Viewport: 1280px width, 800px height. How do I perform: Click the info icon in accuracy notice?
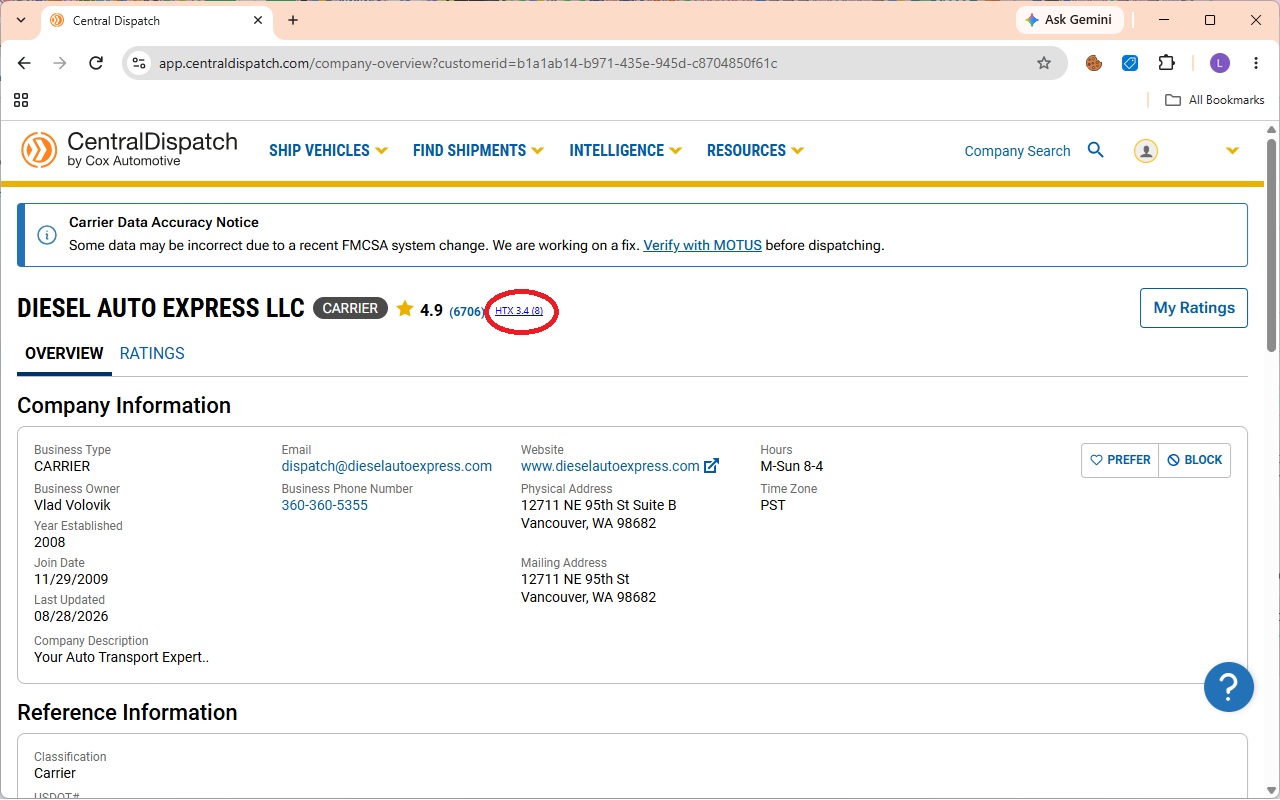tap(47, 235)
